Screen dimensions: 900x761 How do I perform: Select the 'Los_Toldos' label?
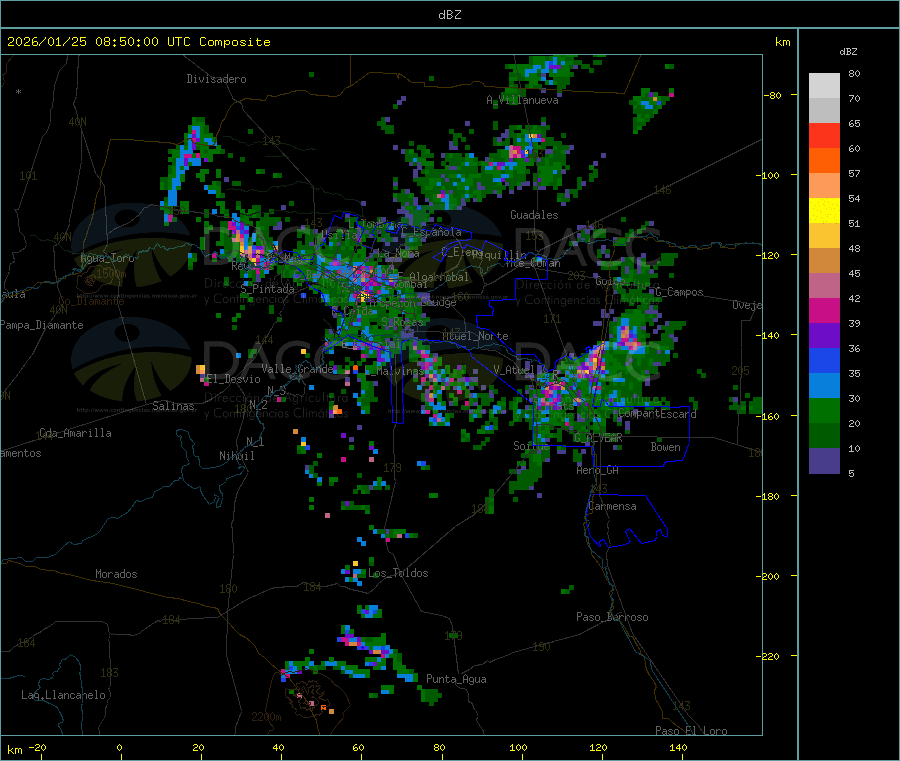(398, 573)
